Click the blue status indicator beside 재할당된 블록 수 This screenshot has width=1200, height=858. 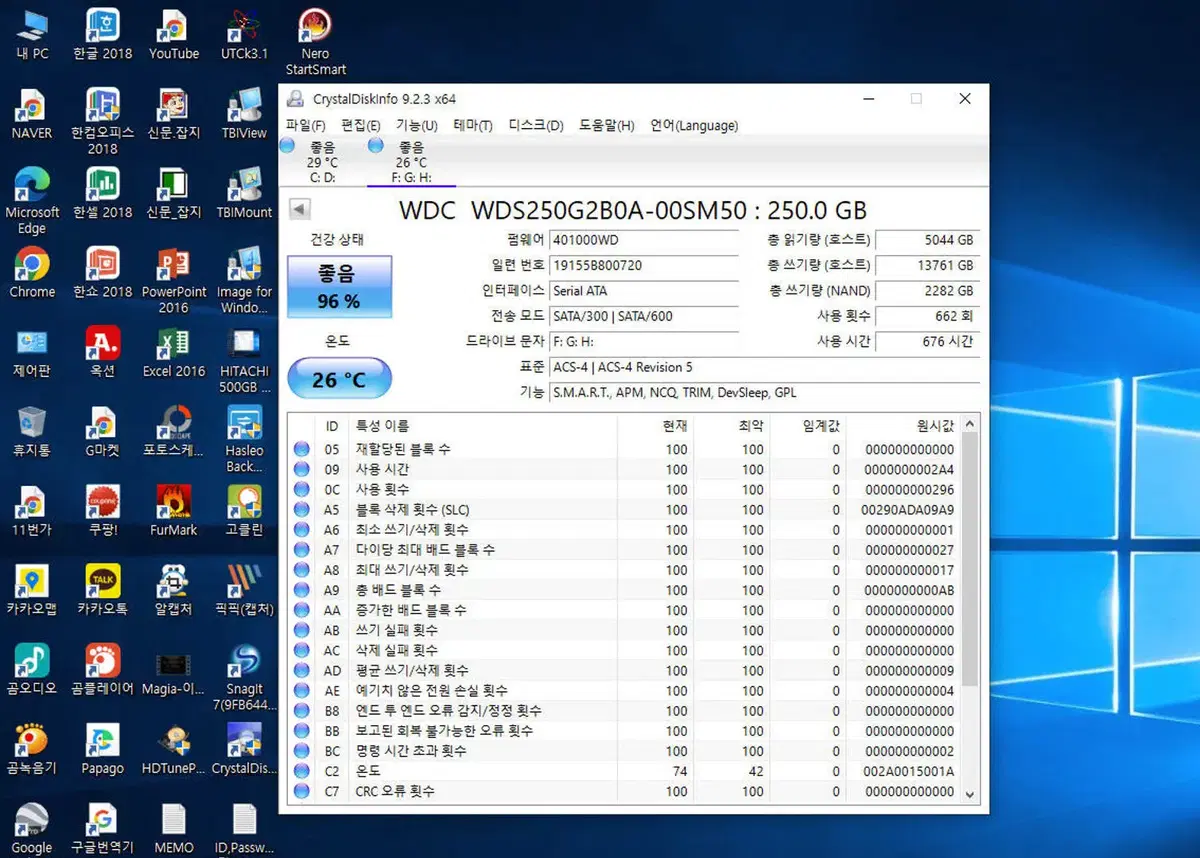point(302,449)
